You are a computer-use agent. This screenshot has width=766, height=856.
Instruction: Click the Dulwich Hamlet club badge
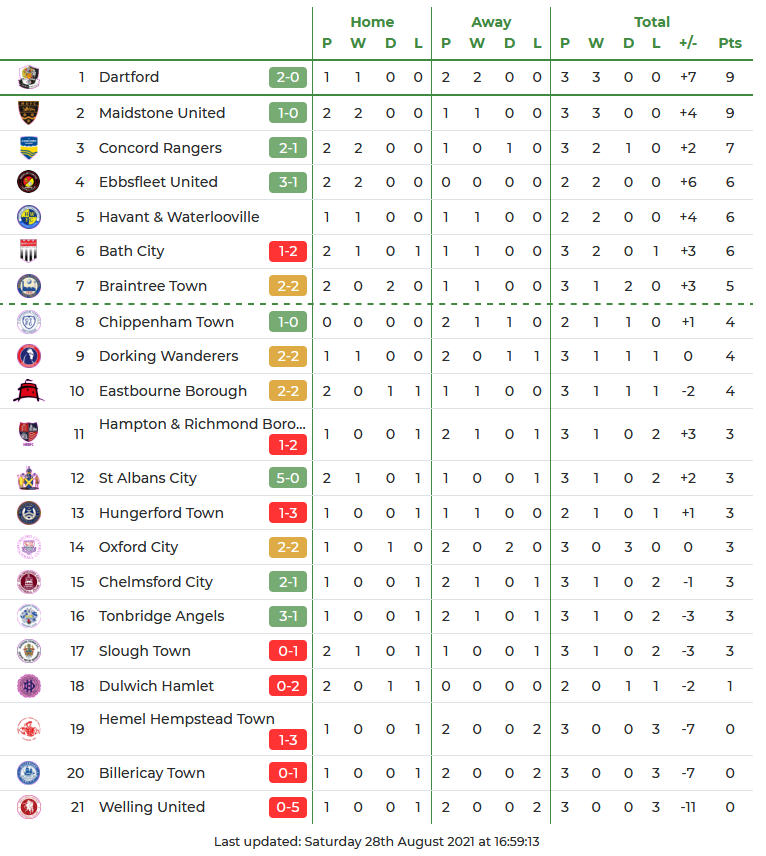click(x=29, y=686)
